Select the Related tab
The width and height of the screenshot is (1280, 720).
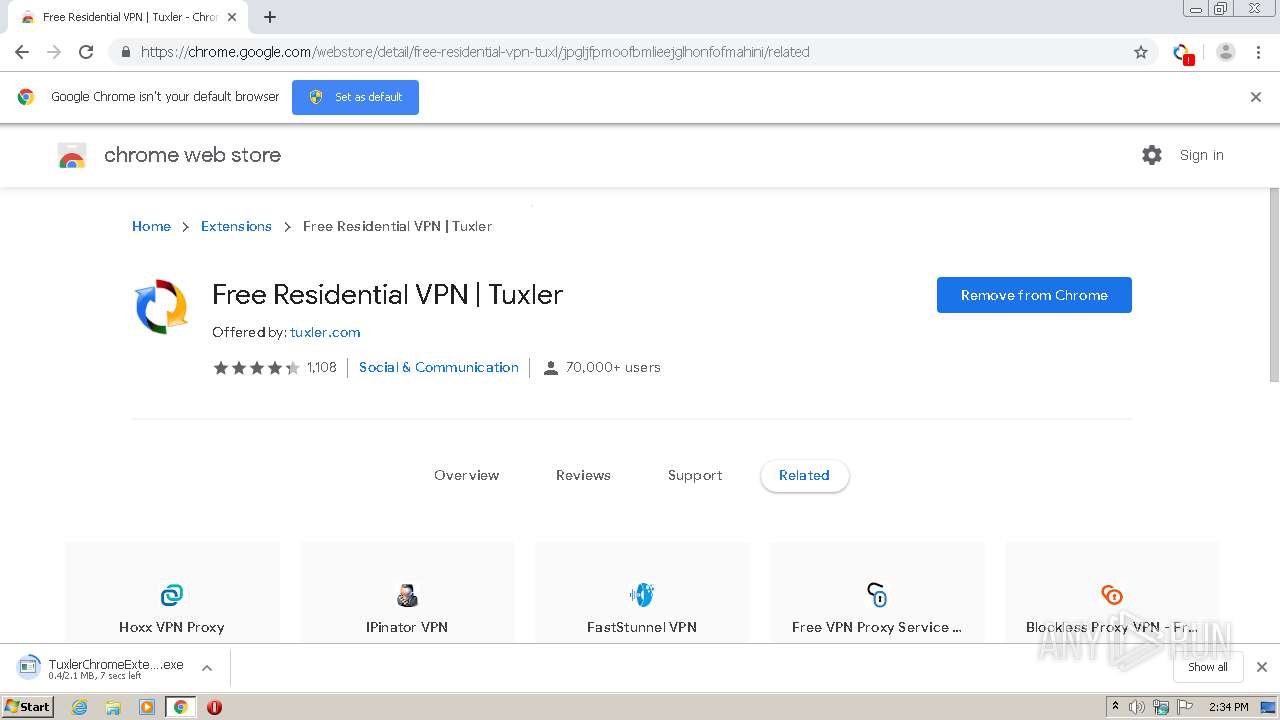pyautogui.click(x=804, y=475)
